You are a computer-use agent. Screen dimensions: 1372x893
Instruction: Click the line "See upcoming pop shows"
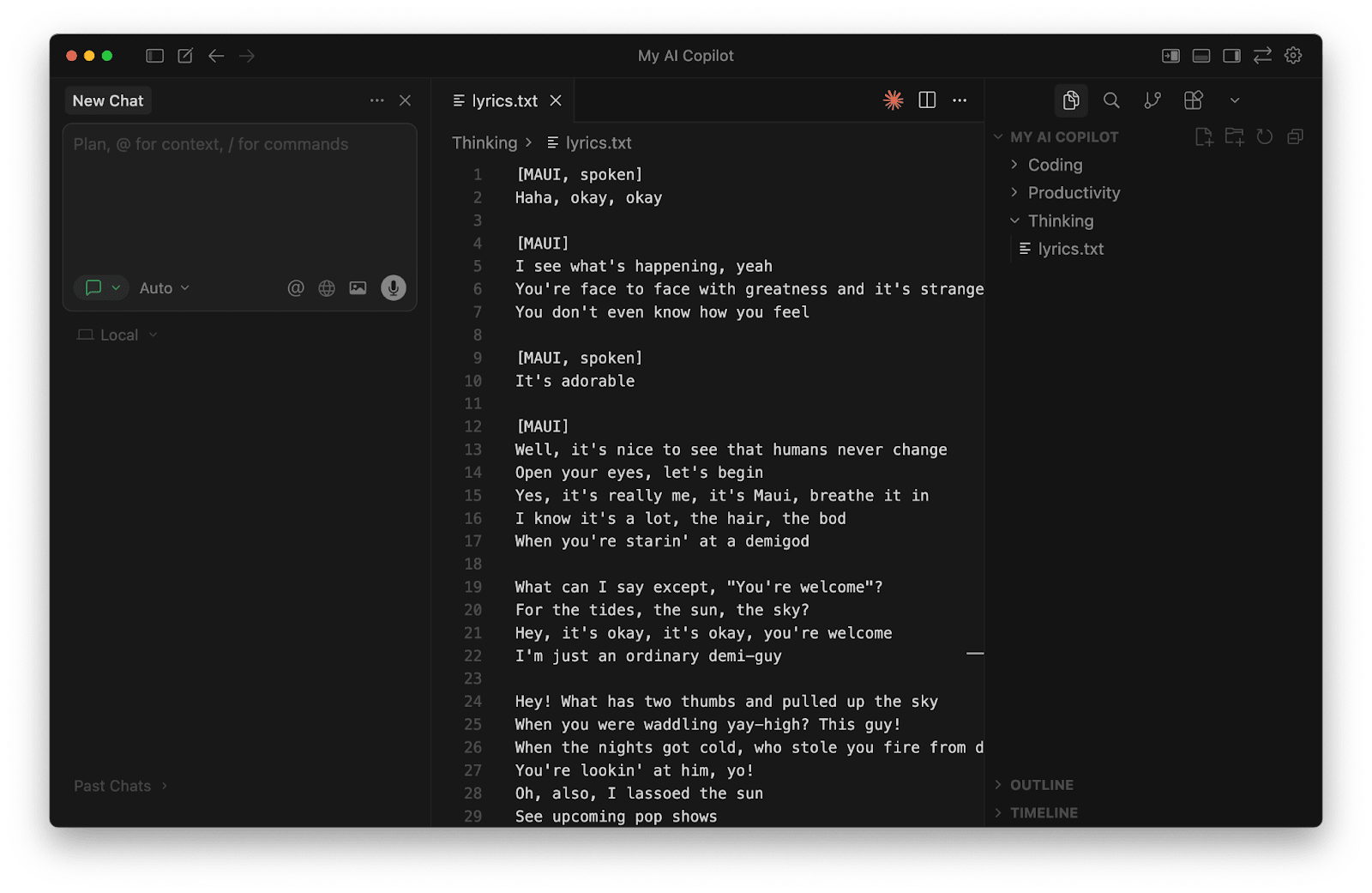coord(616,817)
